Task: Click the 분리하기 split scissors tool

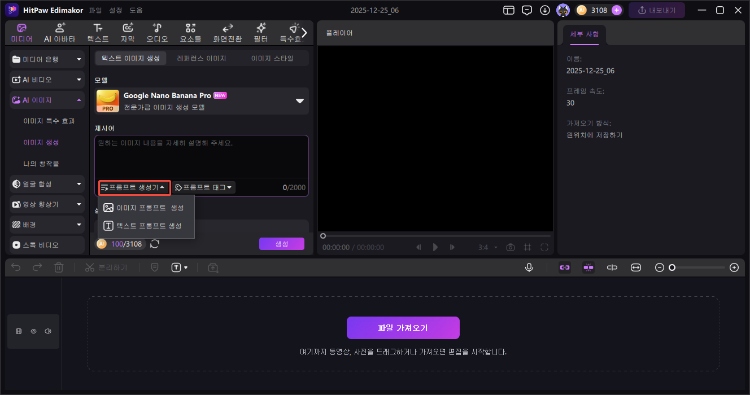Action: click(106, 267)
